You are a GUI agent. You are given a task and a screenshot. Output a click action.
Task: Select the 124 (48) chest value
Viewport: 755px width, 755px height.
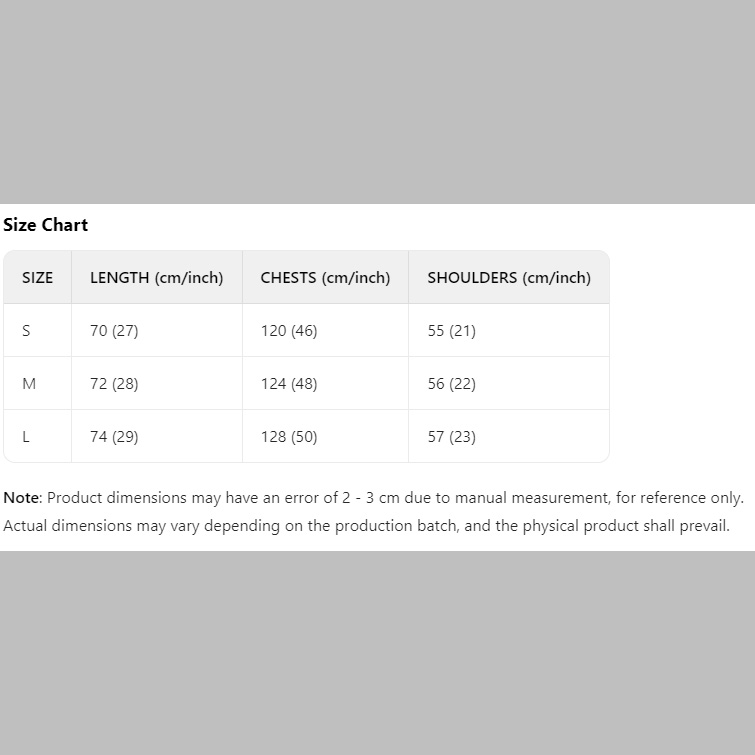(x=289, y=384)
